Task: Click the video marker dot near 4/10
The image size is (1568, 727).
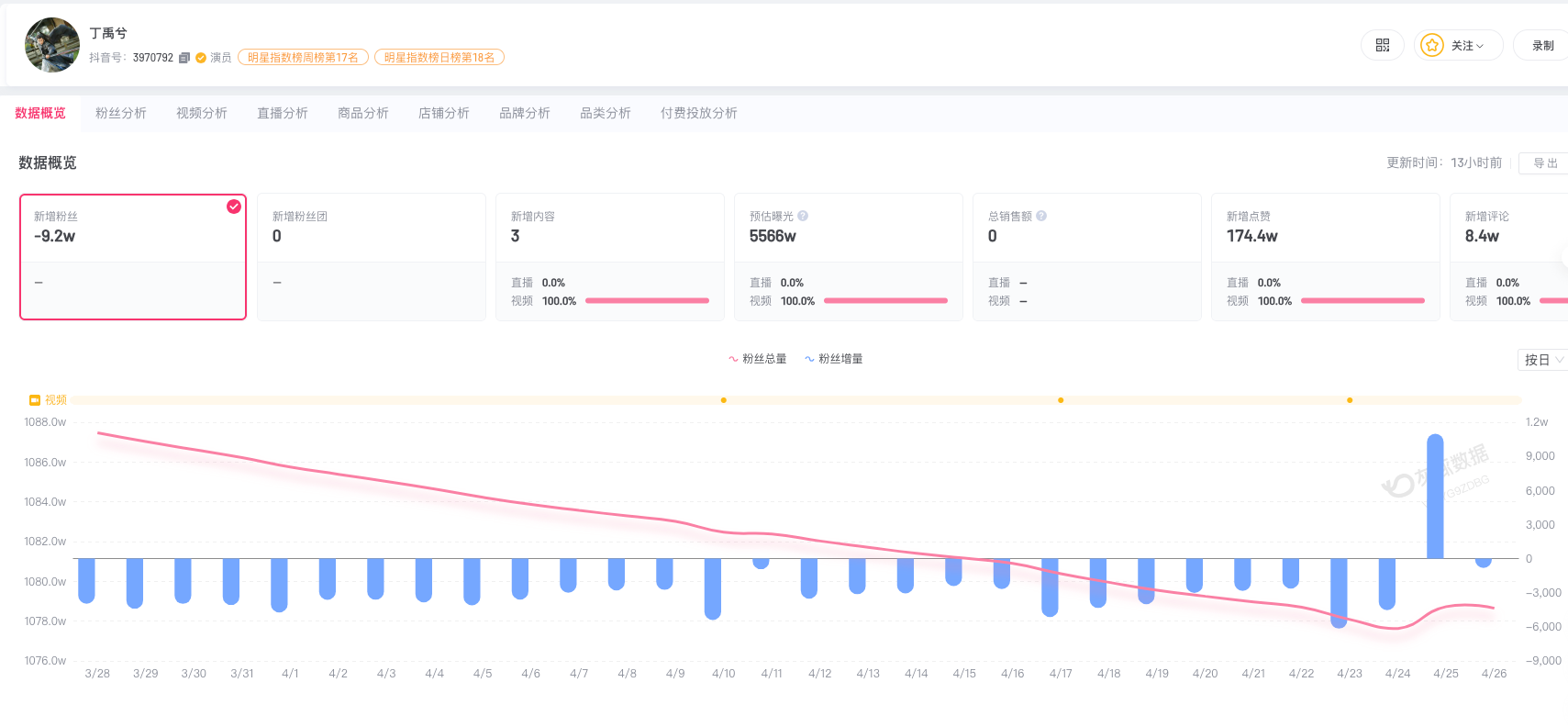Action: 724,400
